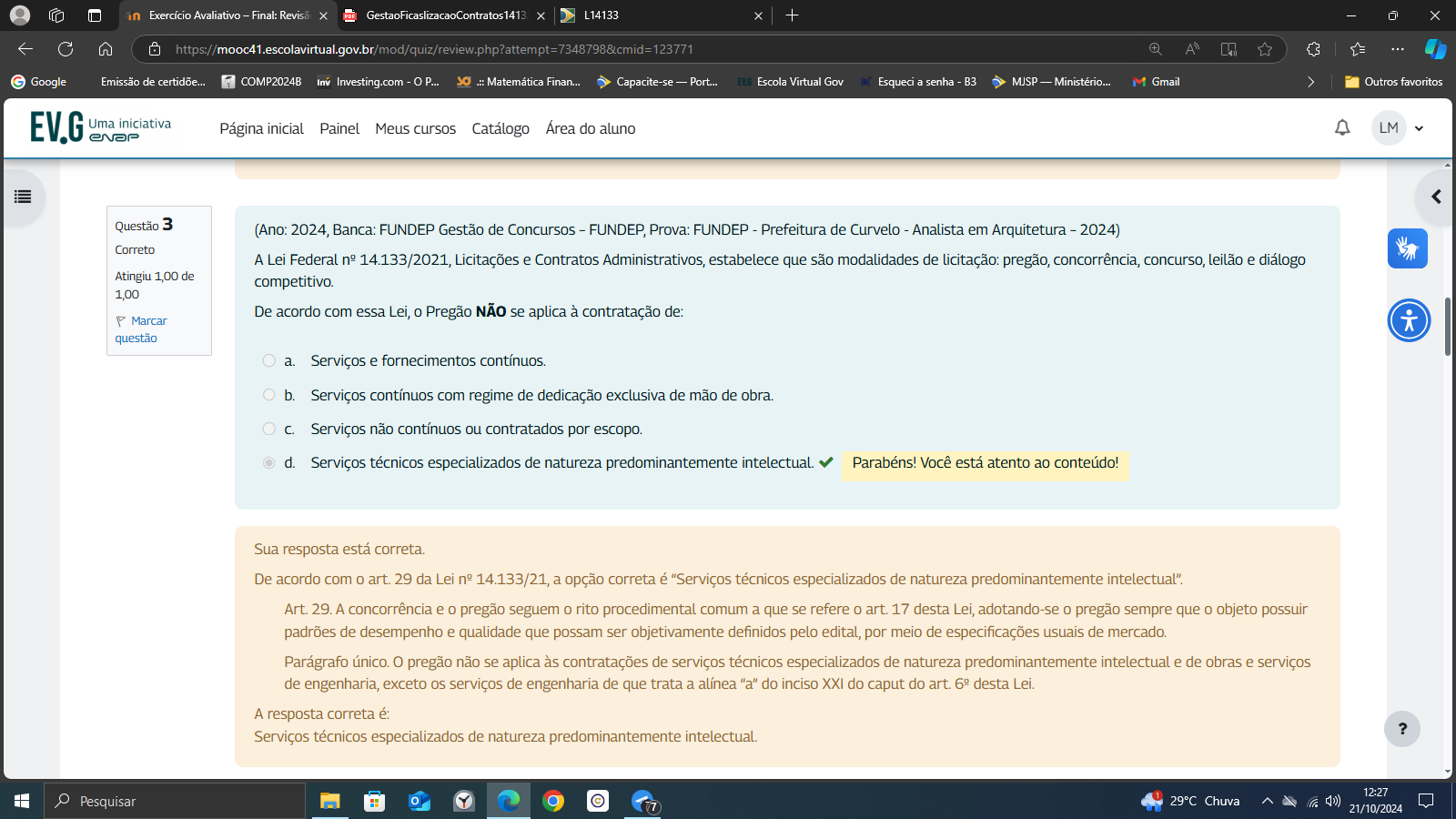Add page to favorites with the star icon

coord(1265,49)
